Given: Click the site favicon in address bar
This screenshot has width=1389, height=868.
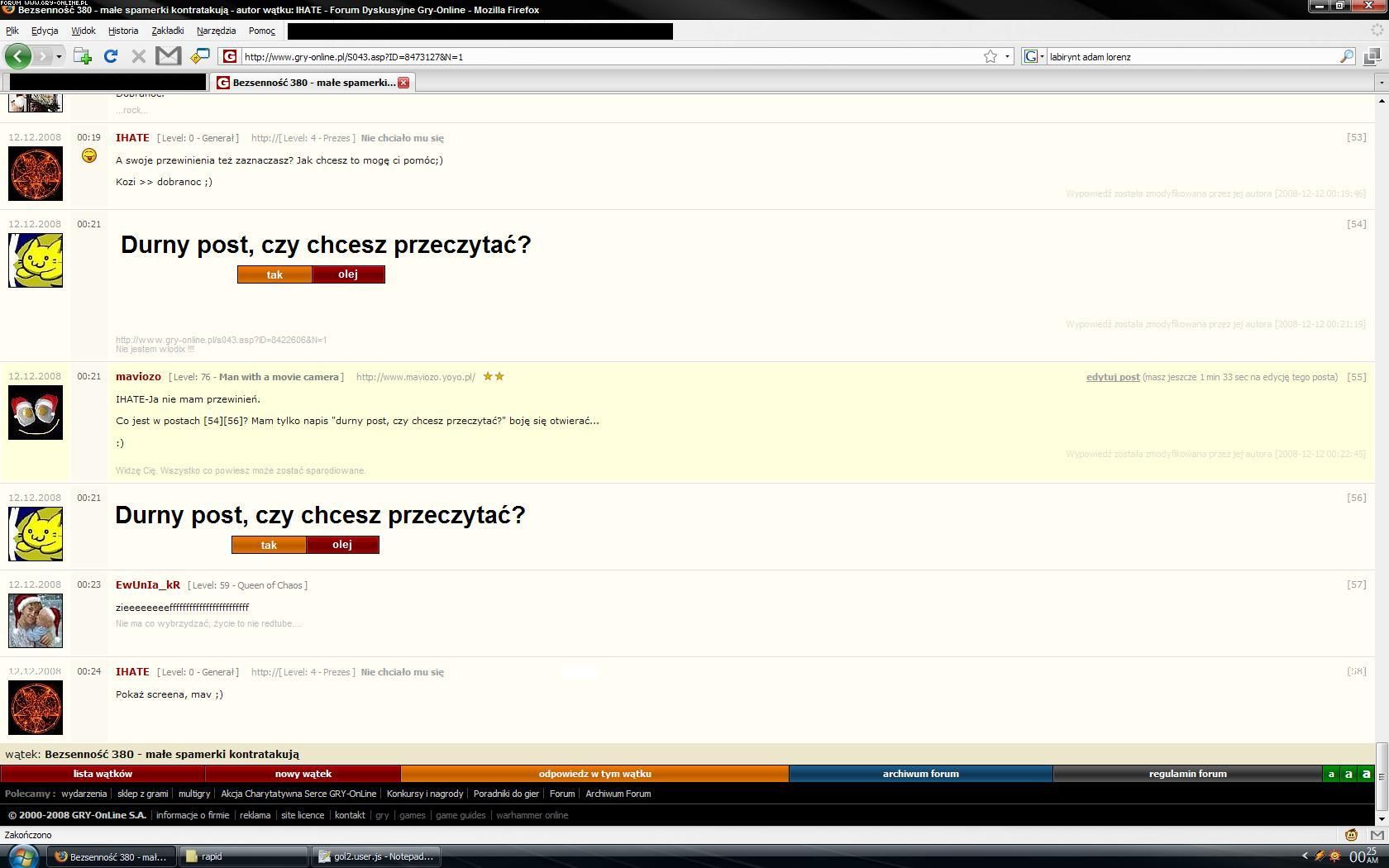Looking at the screenshot, I should point(231,56).
